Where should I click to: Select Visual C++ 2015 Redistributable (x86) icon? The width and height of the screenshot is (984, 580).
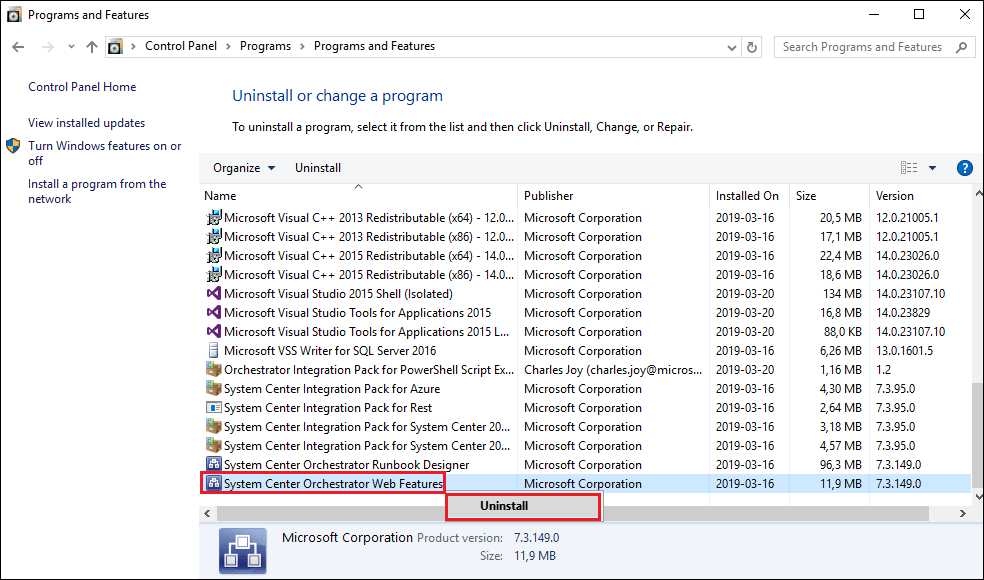[214, 275]
